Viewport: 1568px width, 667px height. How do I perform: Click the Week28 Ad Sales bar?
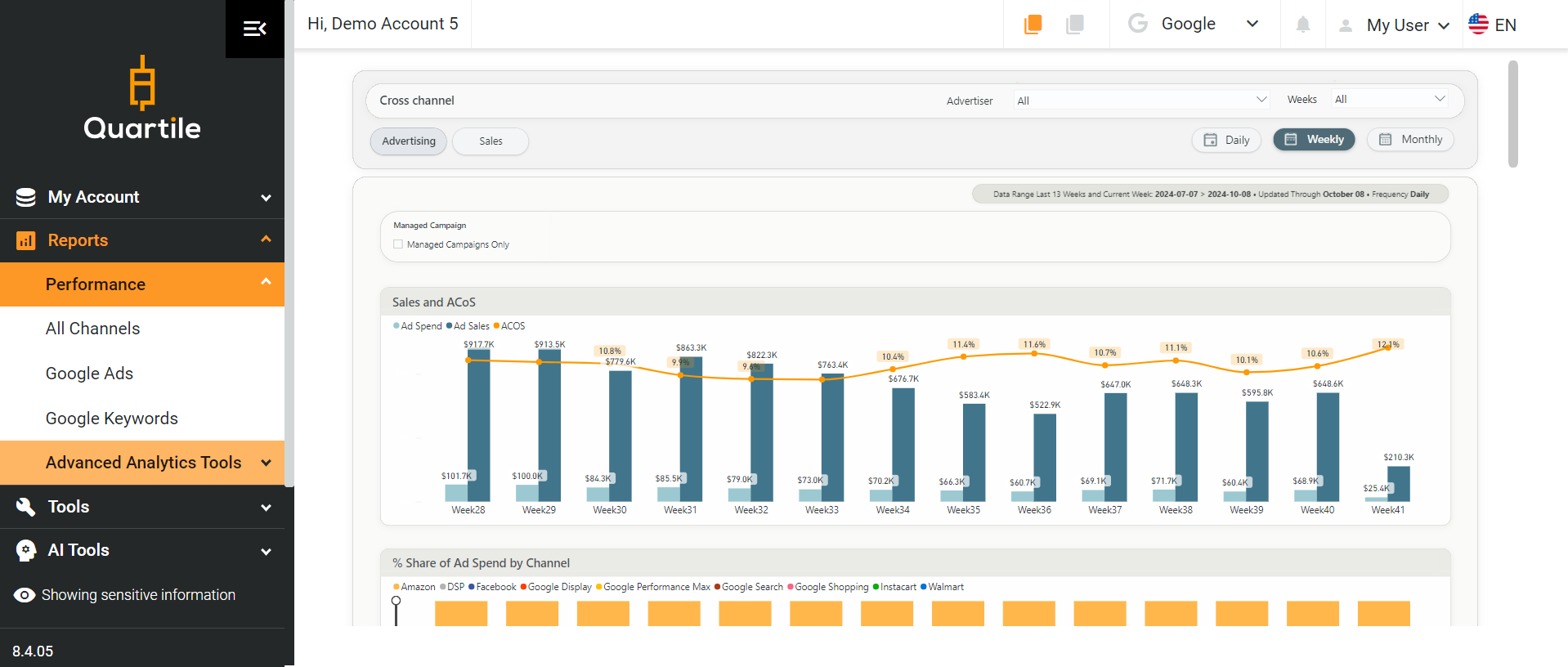click(x=479, y=425)
